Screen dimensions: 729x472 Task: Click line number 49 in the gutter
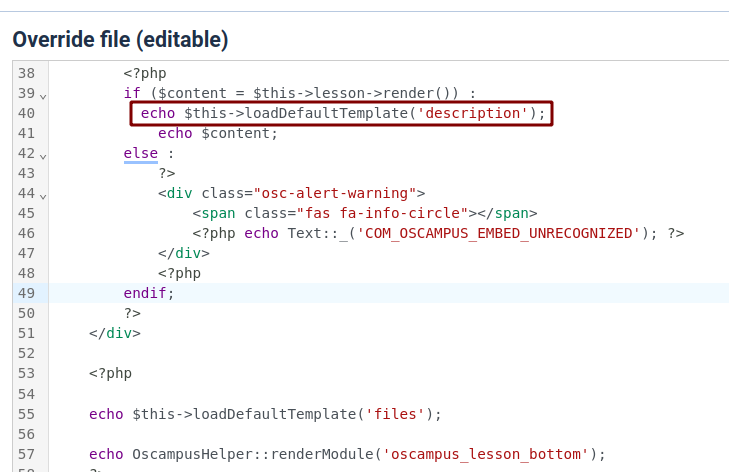[x=26, y=293]
